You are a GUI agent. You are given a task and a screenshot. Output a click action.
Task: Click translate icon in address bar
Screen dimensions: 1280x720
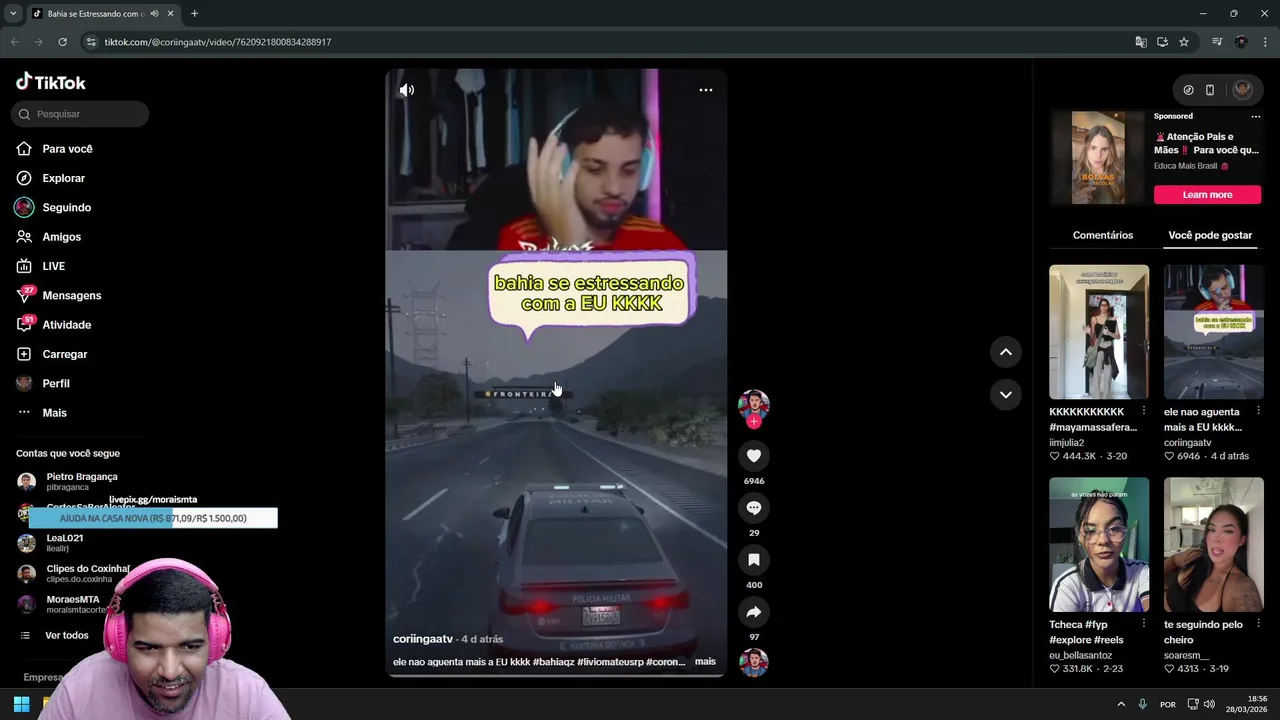[1141, 42]
